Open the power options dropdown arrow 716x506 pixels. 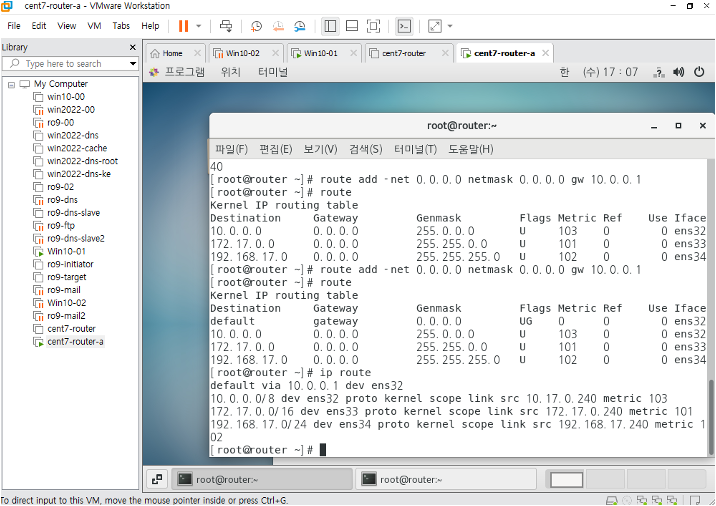click(199, 26)
